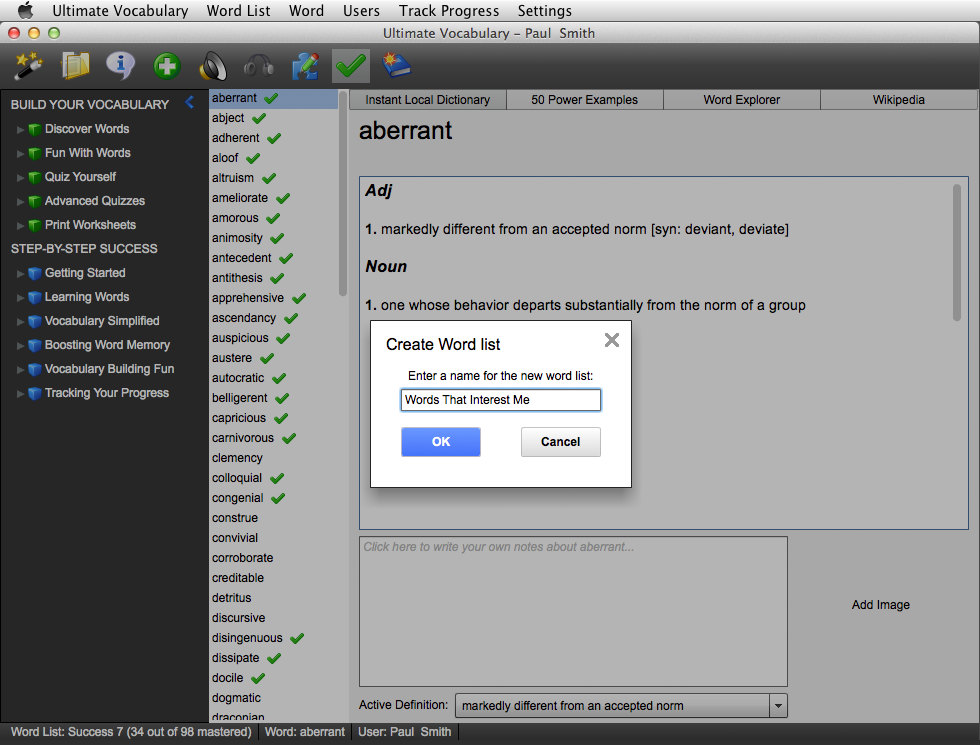Click the new word list name field
The image size is (980, 745).
pos(500,400)
